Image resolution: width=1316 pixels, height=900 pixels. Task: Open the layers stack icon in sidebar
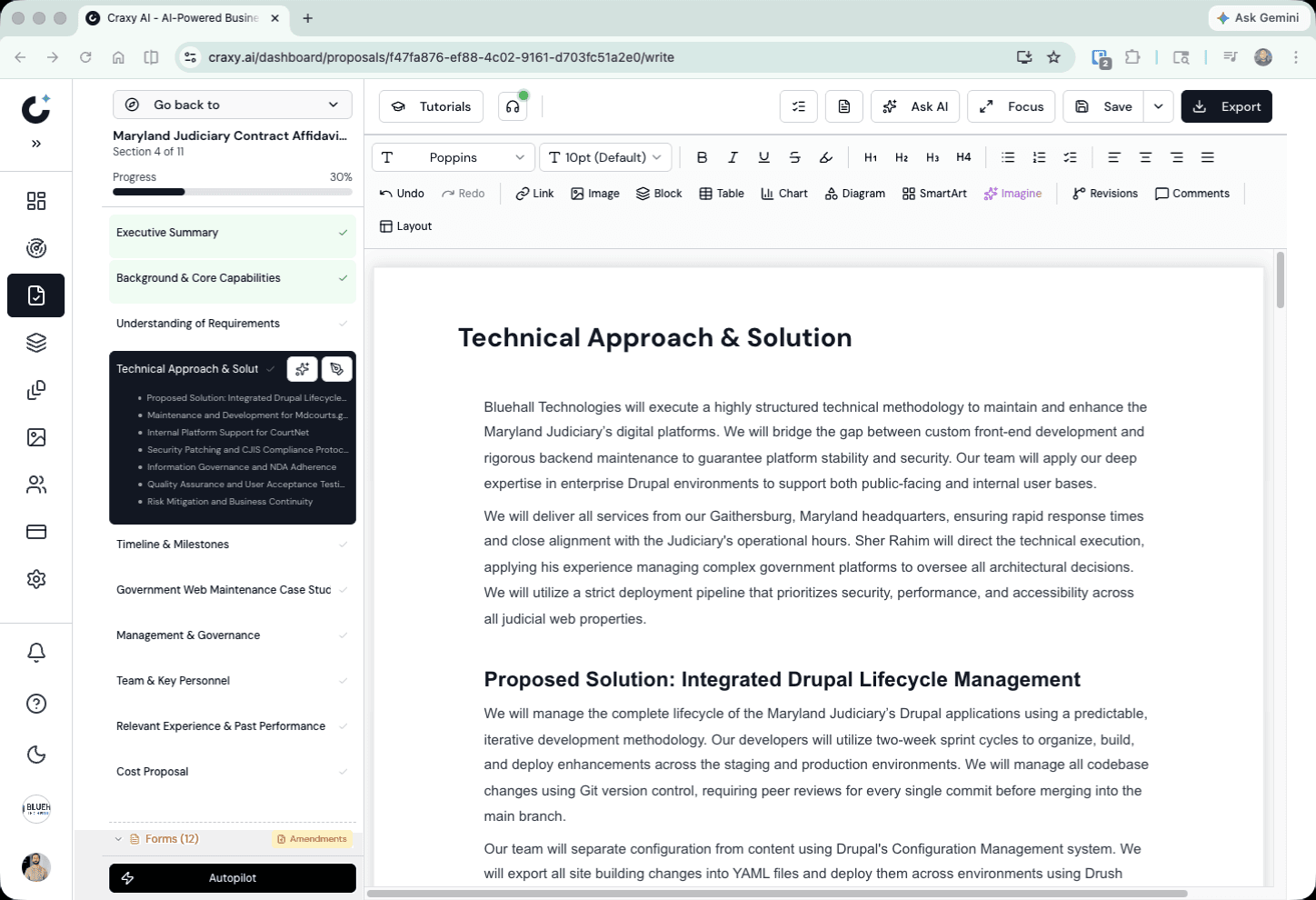36,343
